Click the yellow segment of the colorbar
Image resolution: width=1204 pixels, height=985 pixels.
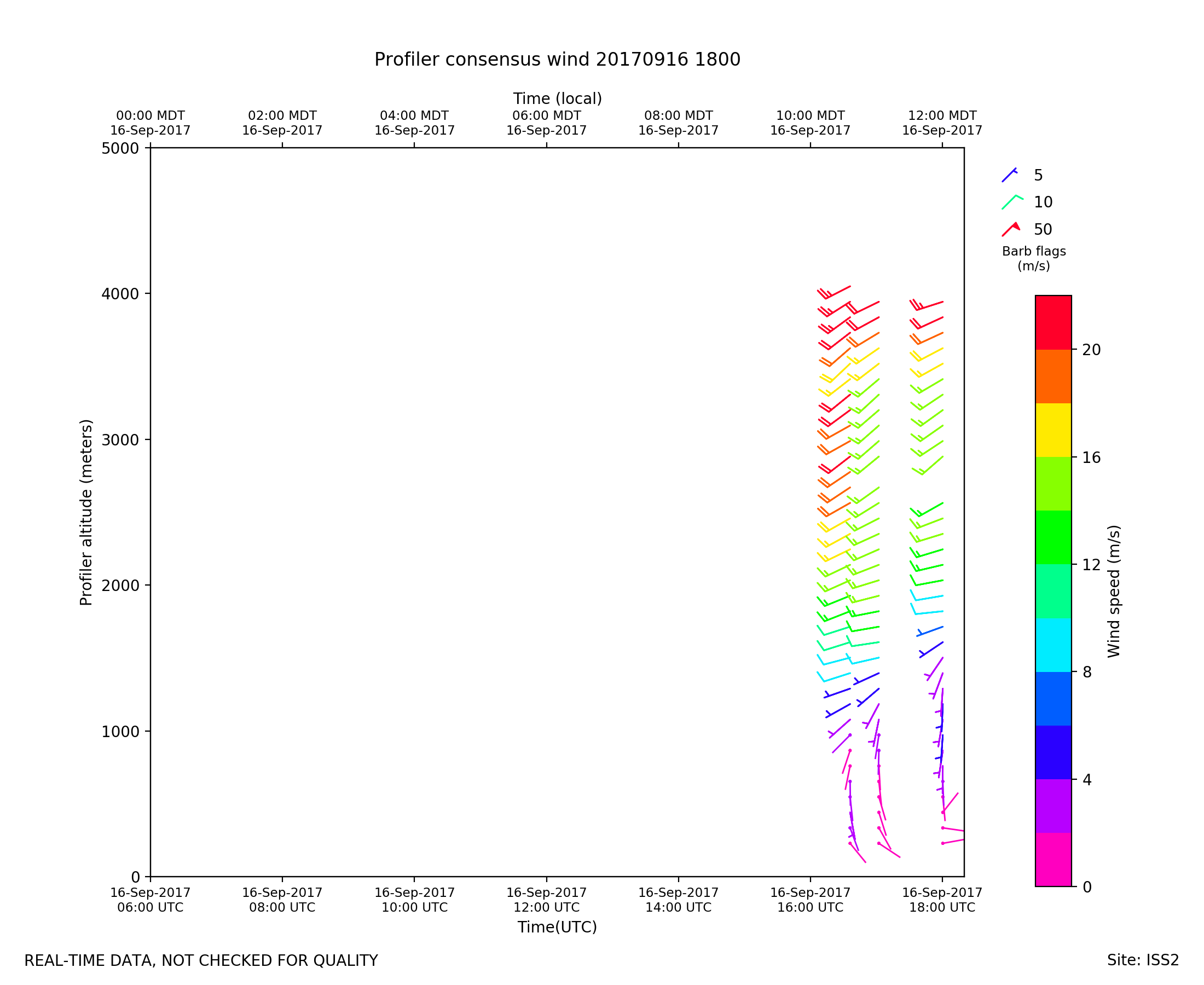tap(1053, 430)
